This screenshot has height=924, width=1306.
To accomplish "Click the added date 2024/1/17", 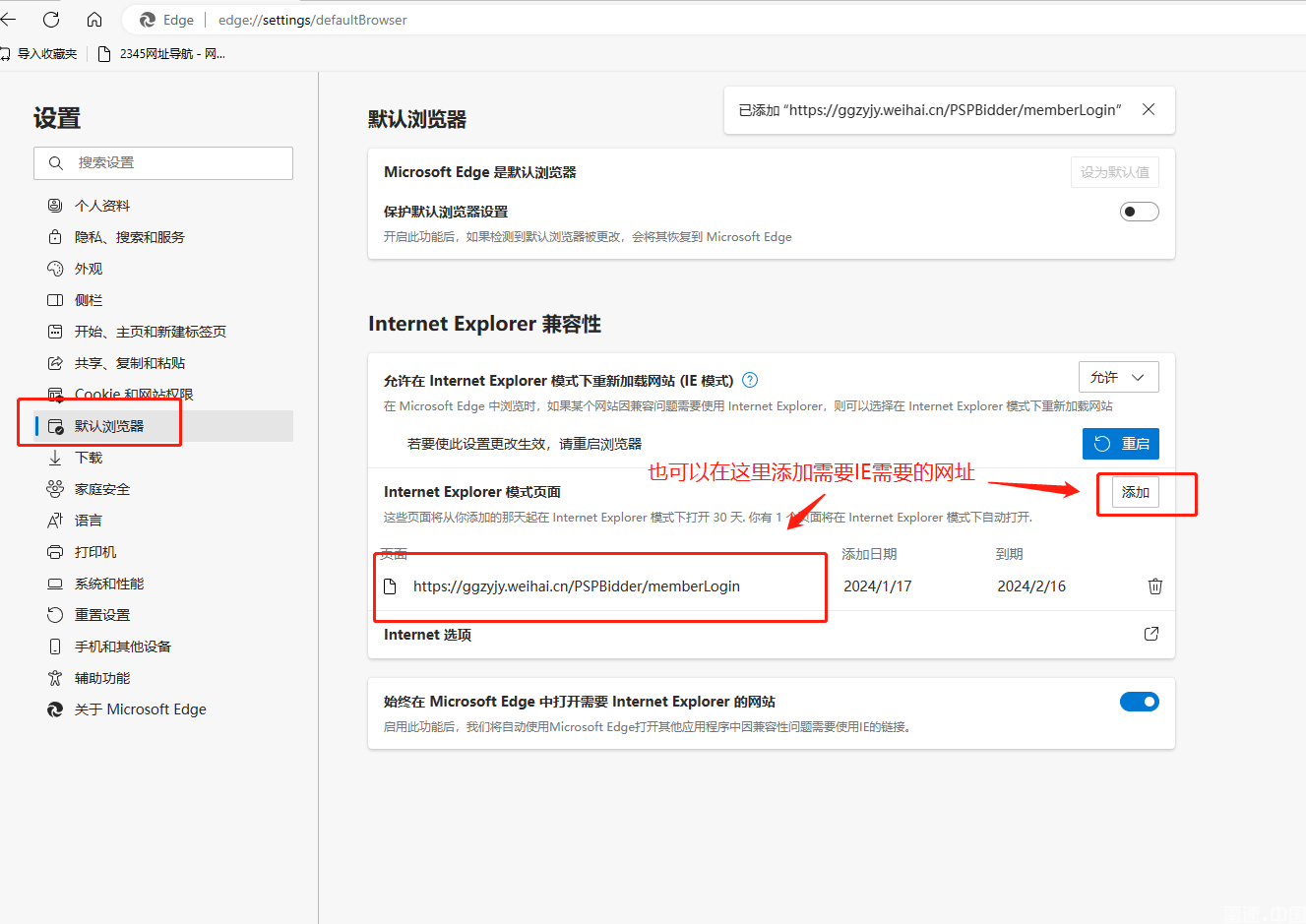I will pyautogui.click(x=878, y=586).
